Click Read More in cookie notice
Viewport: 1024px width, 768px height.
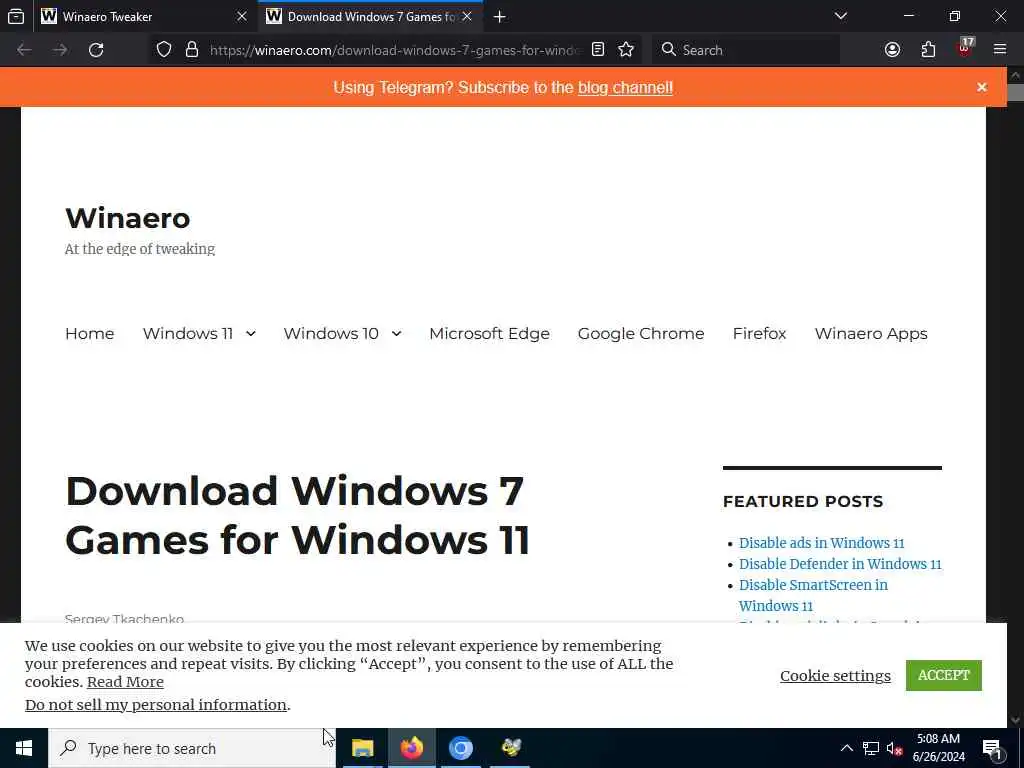point(125,682)
